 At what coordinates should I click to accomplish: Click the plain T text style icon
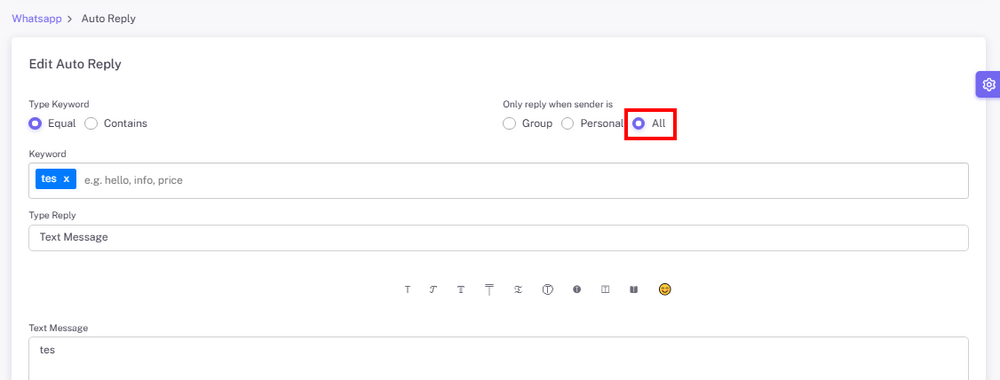408,289
